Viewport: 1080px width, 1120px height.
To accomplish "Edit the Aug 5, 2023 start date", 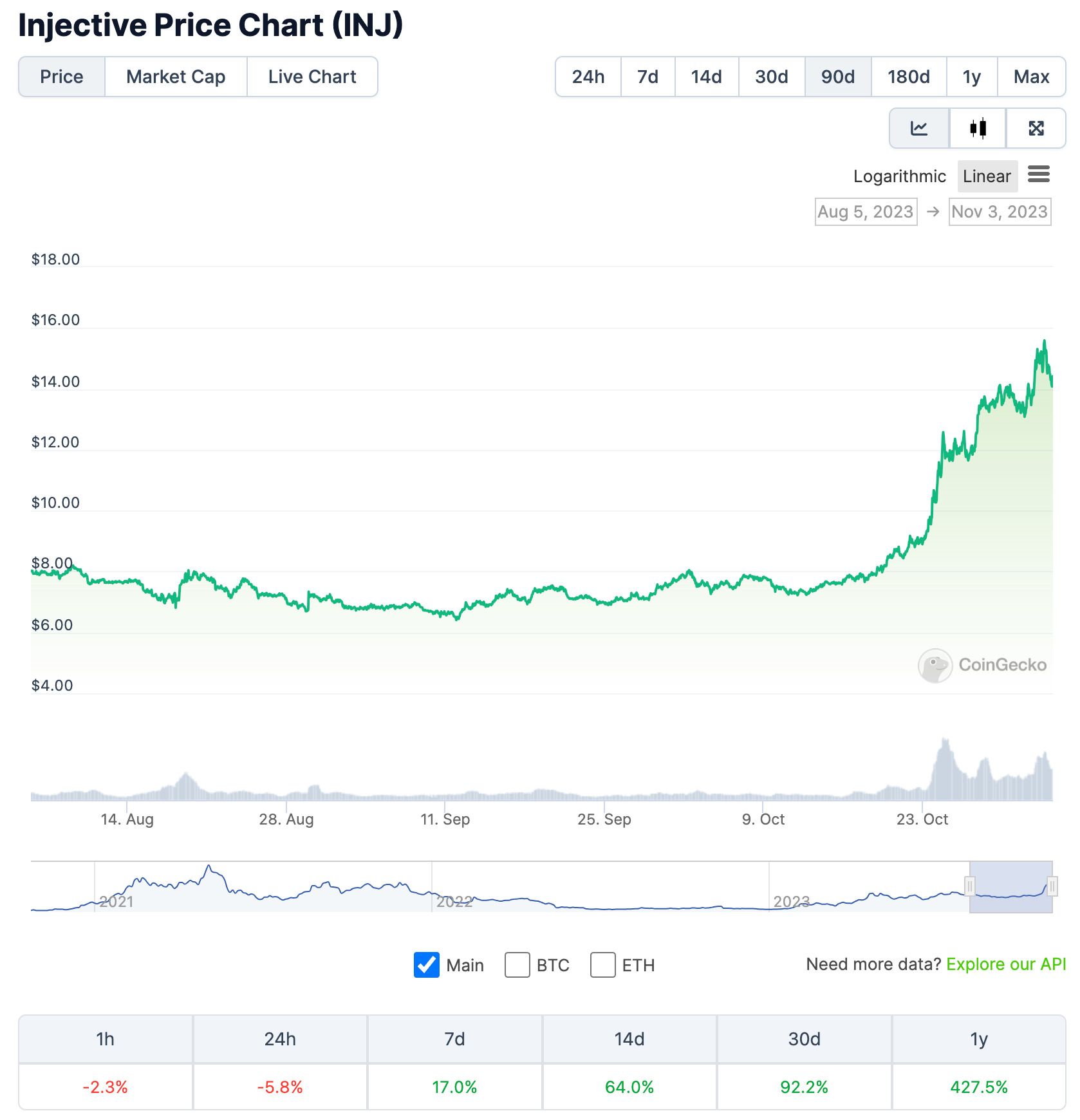I will (866, 212).
